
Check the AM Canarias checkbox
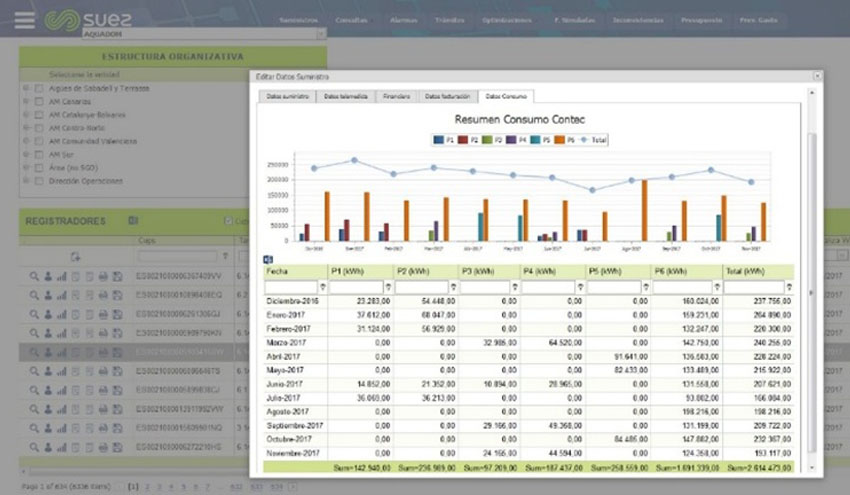click(x=39, y=101)
